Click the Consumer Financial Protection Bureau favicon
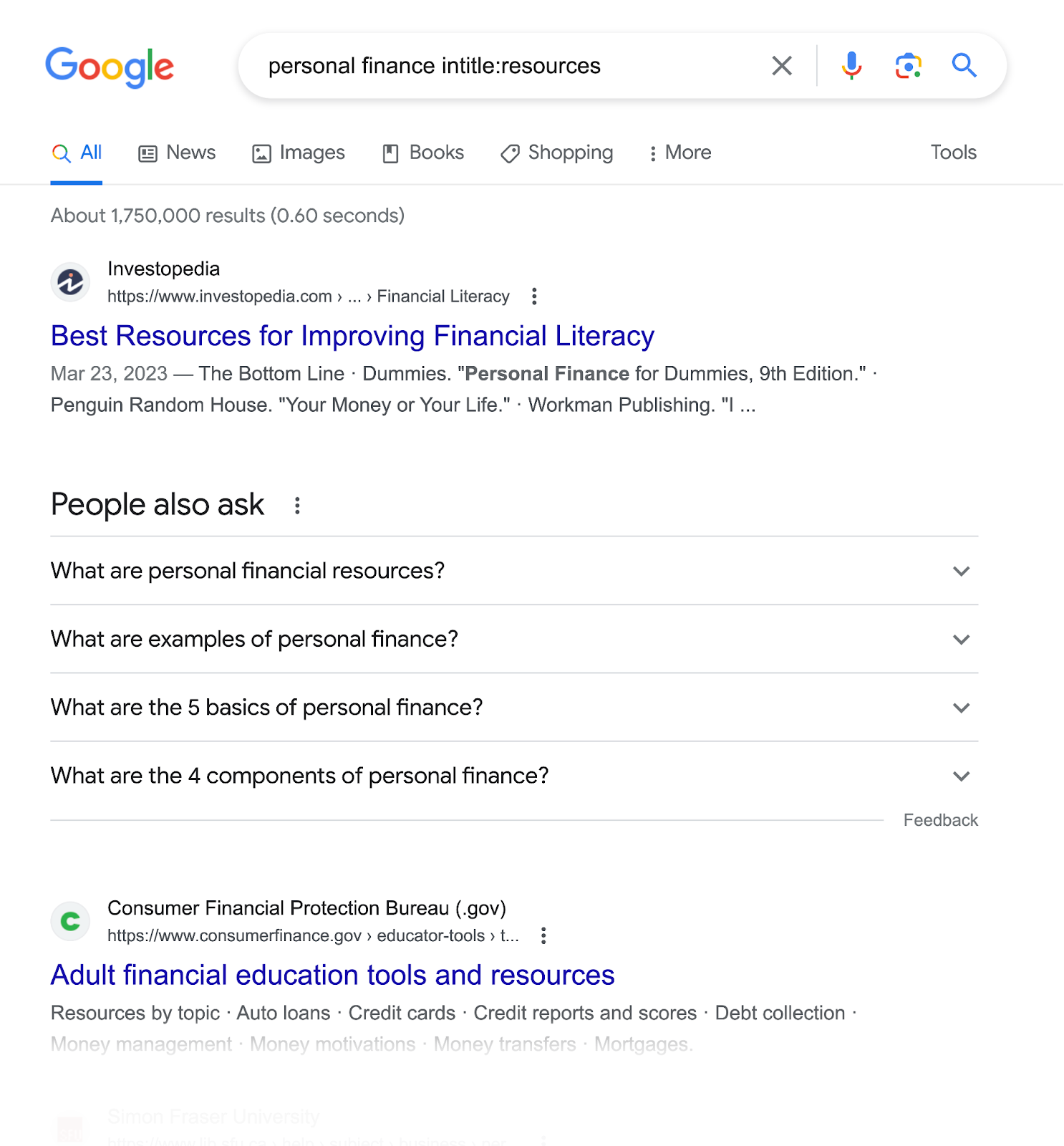 pos(70,921)
